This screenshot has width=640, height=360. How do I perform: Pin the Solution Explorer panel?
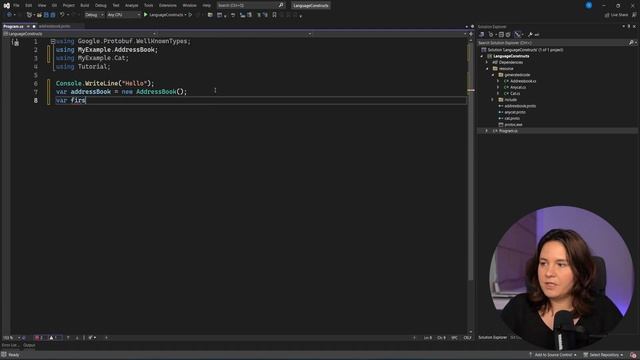pyautogui.click(x=629, y=27)
